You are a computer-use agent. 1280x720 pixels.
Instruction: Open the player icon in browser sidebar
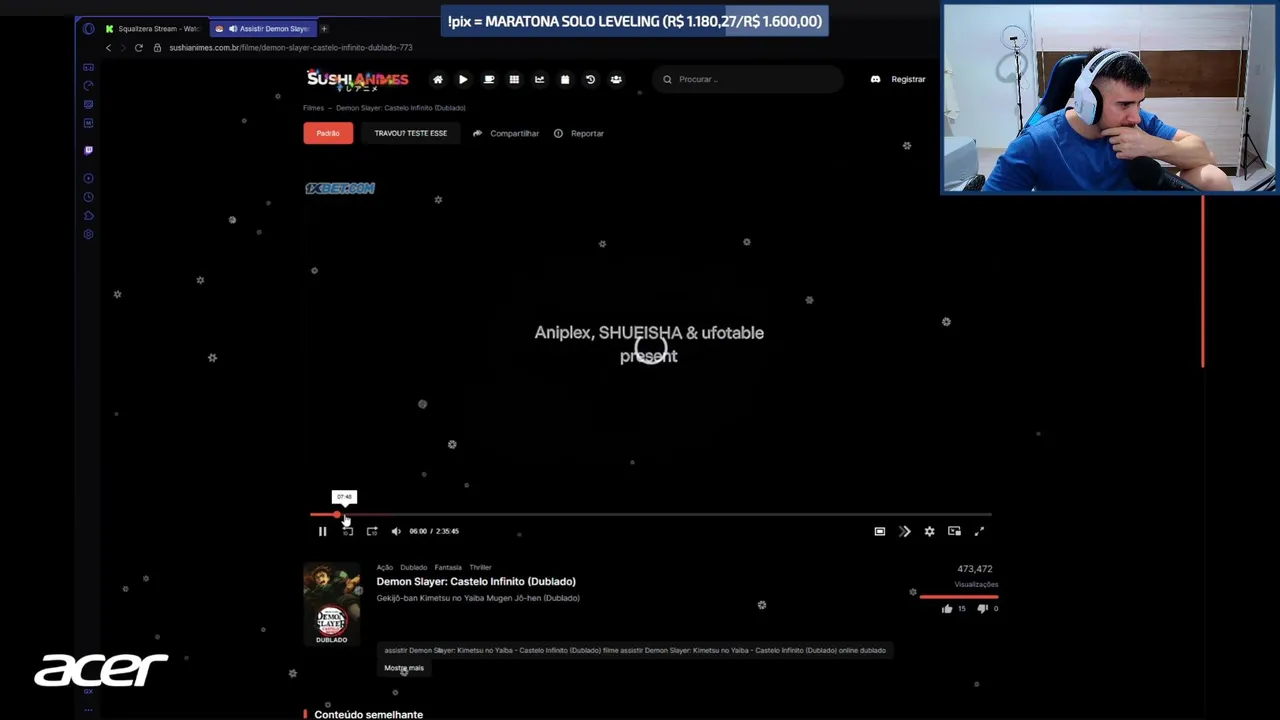coord(88,178)
